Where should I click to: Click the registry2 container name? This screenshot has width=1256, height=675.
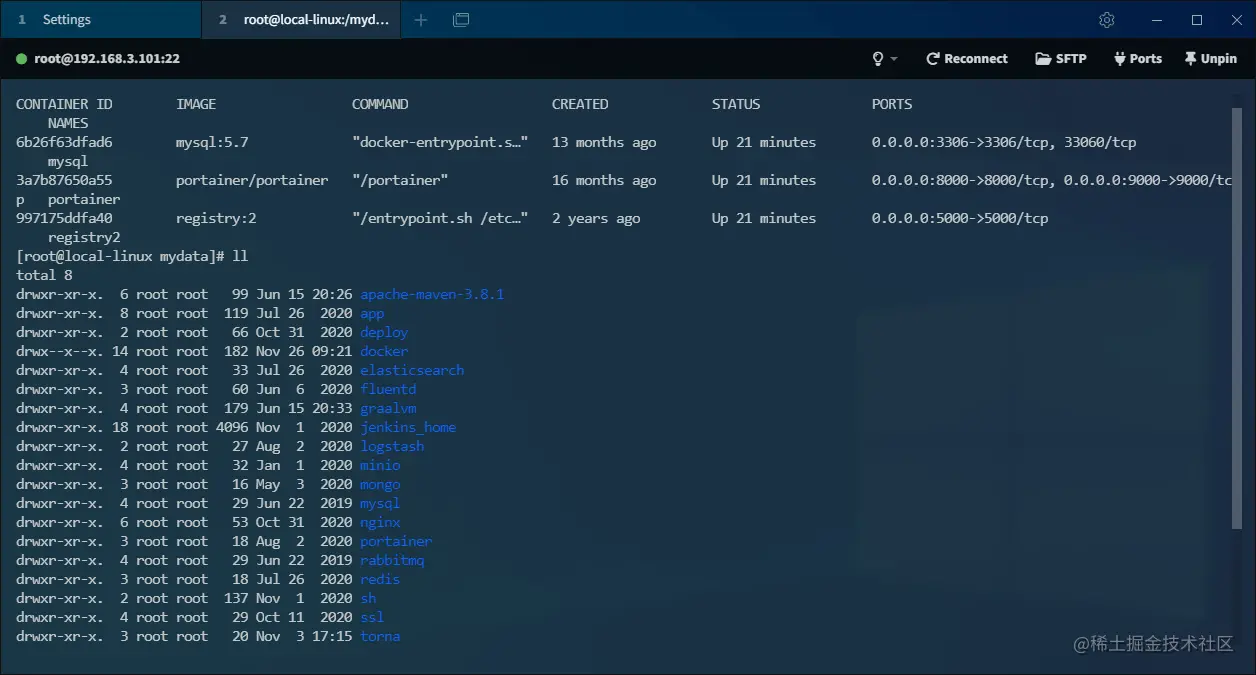(x=84, y=237)
